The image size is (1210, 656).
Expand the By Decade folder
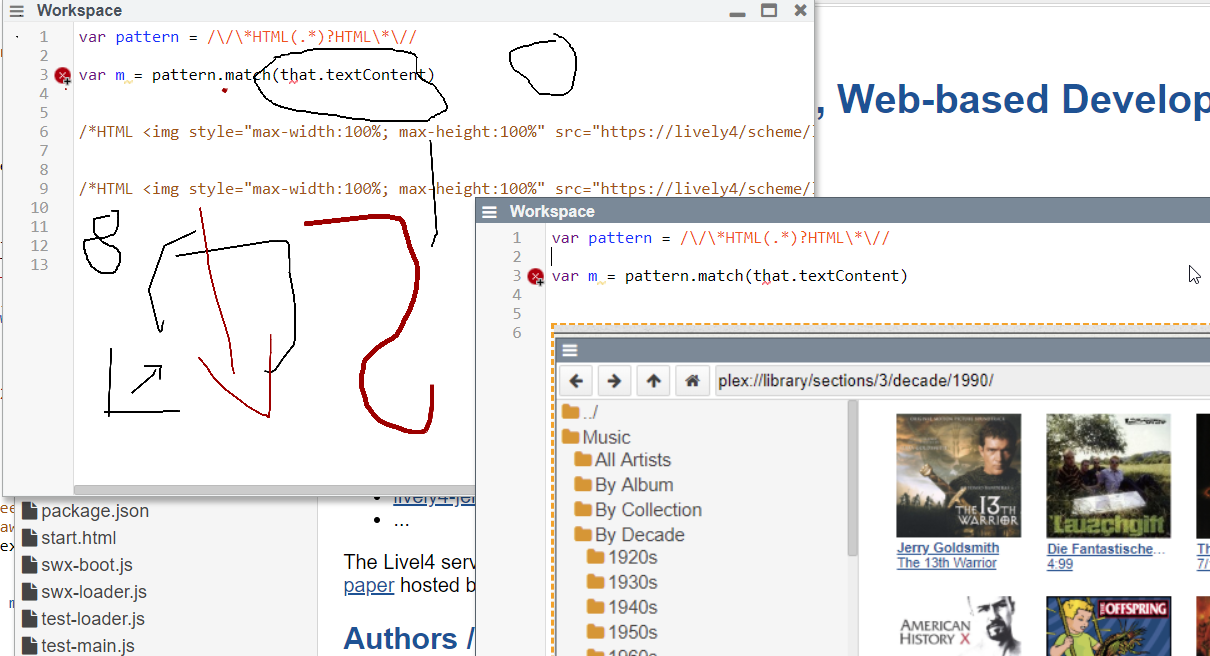638,535
